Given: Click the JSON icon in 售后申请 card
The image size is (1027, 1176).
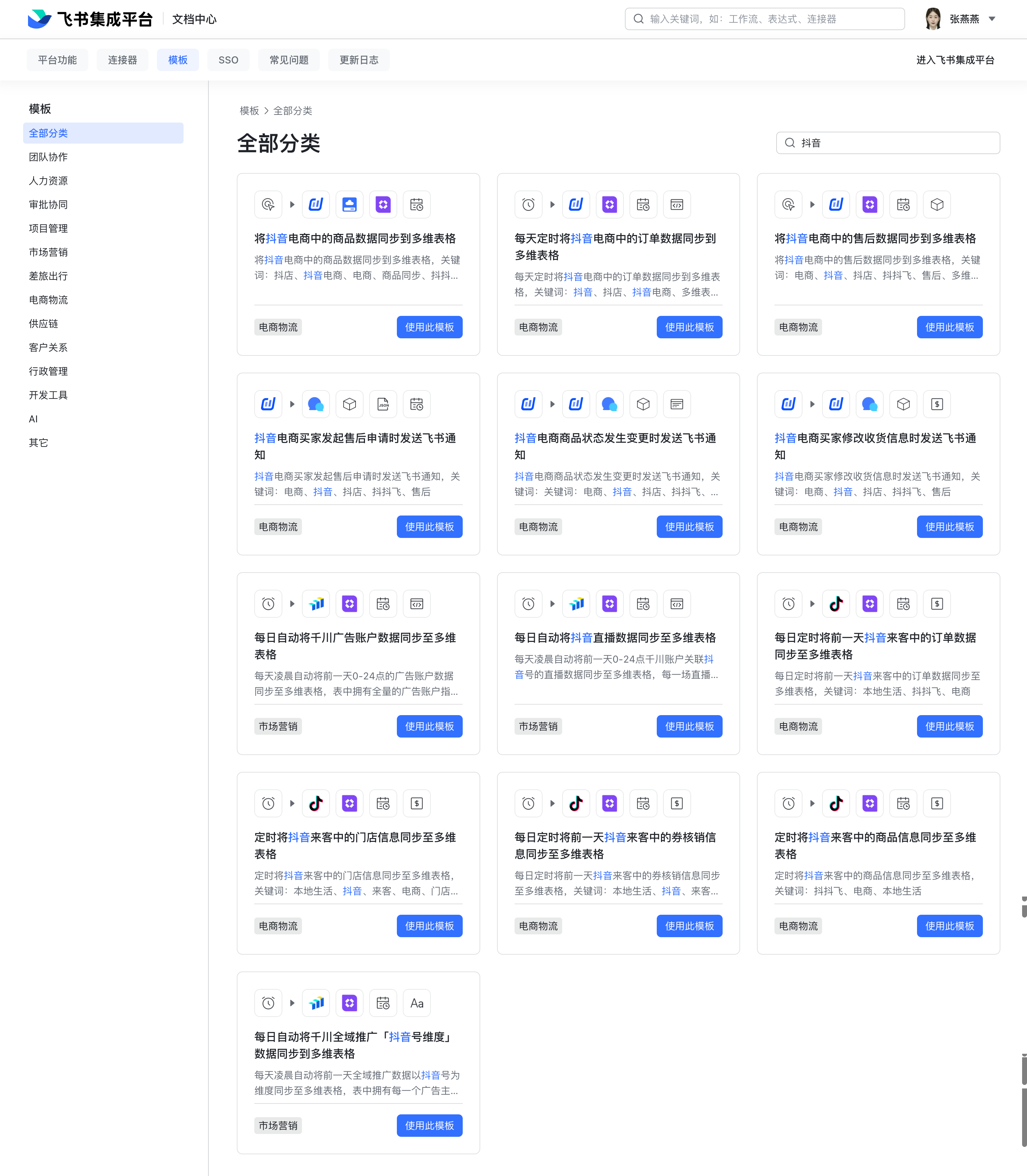Looking at the screenshot, I should [383, 404].
